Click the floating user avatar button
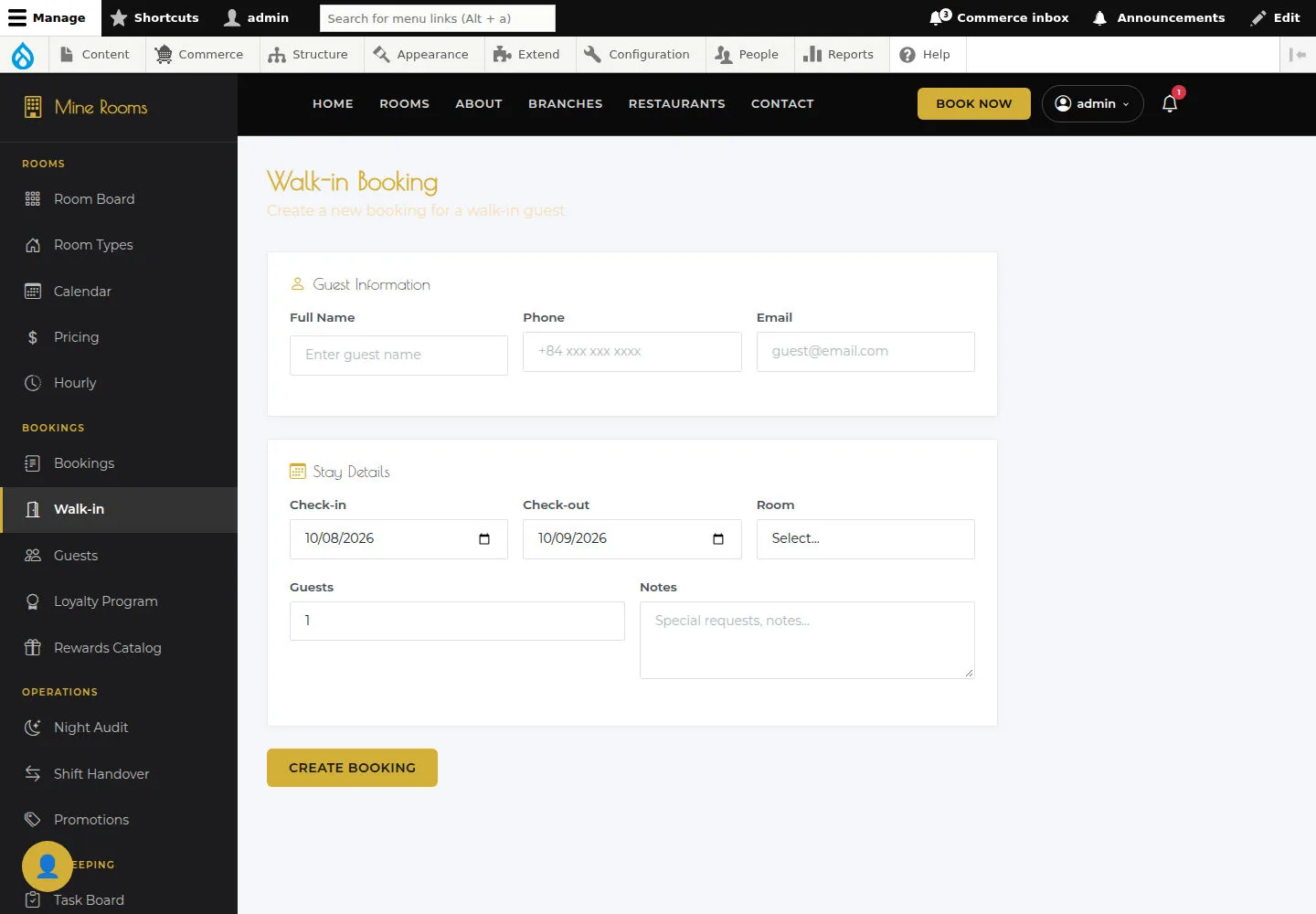This screenshot has width=1316, height=914. tap(48, 866)
